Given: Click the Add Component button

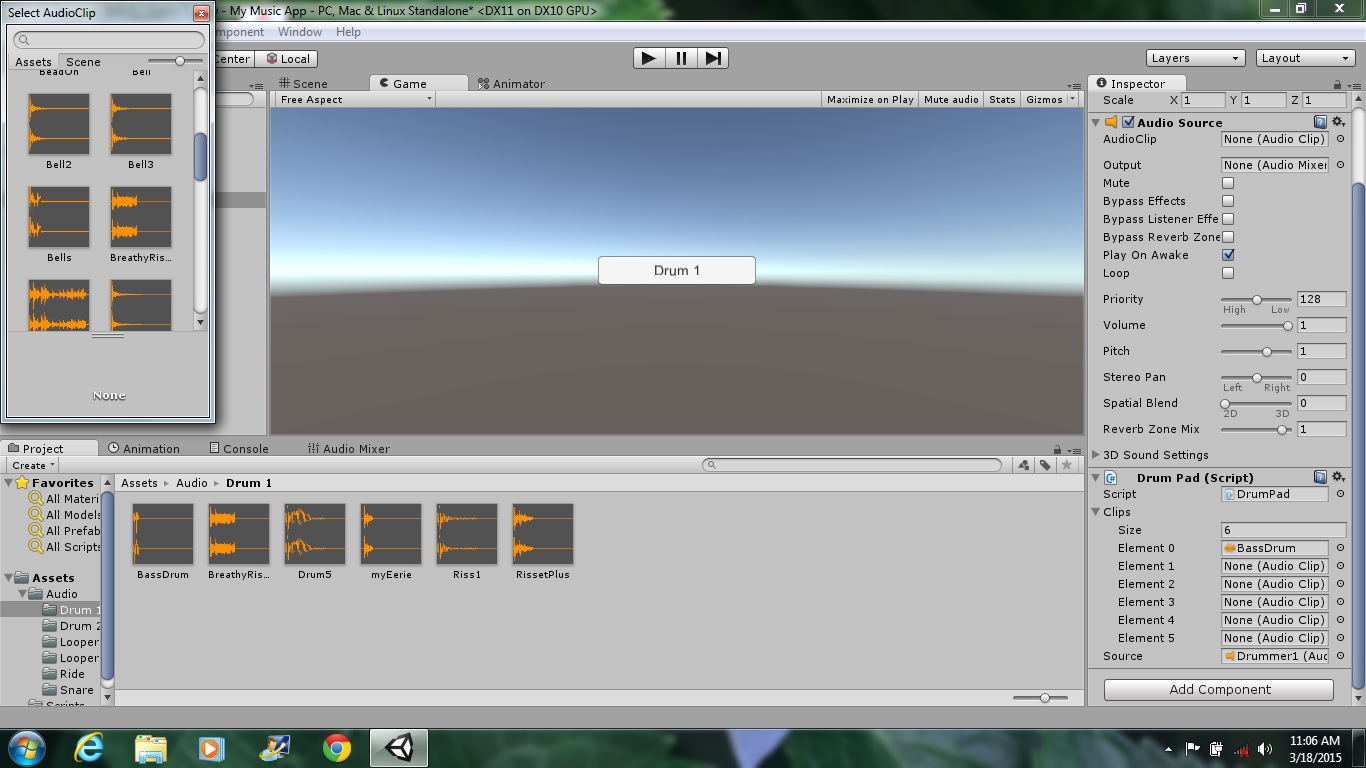Looking at the screenshot, I should (1219, 690).
